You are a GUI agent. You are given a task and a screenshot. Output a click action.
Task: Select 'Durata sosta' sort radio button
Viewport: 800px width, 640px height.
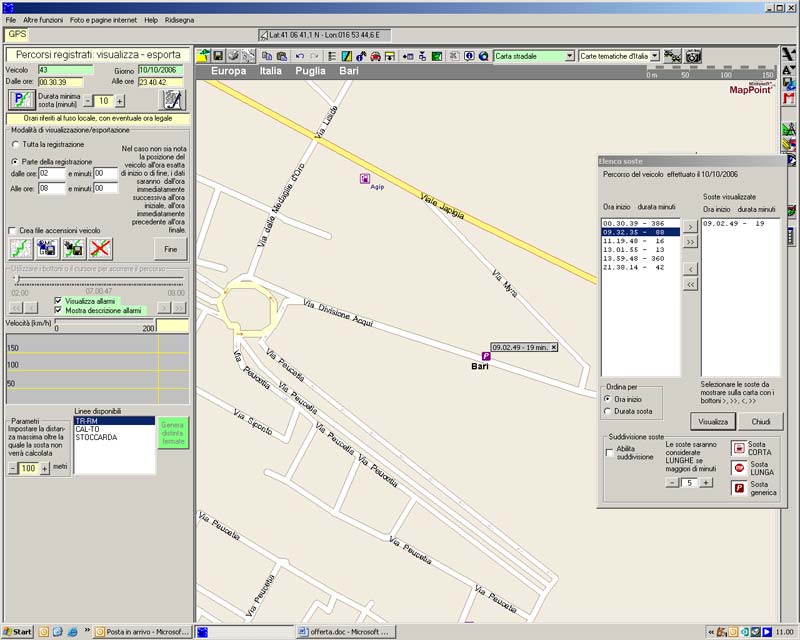coord(607,411)
